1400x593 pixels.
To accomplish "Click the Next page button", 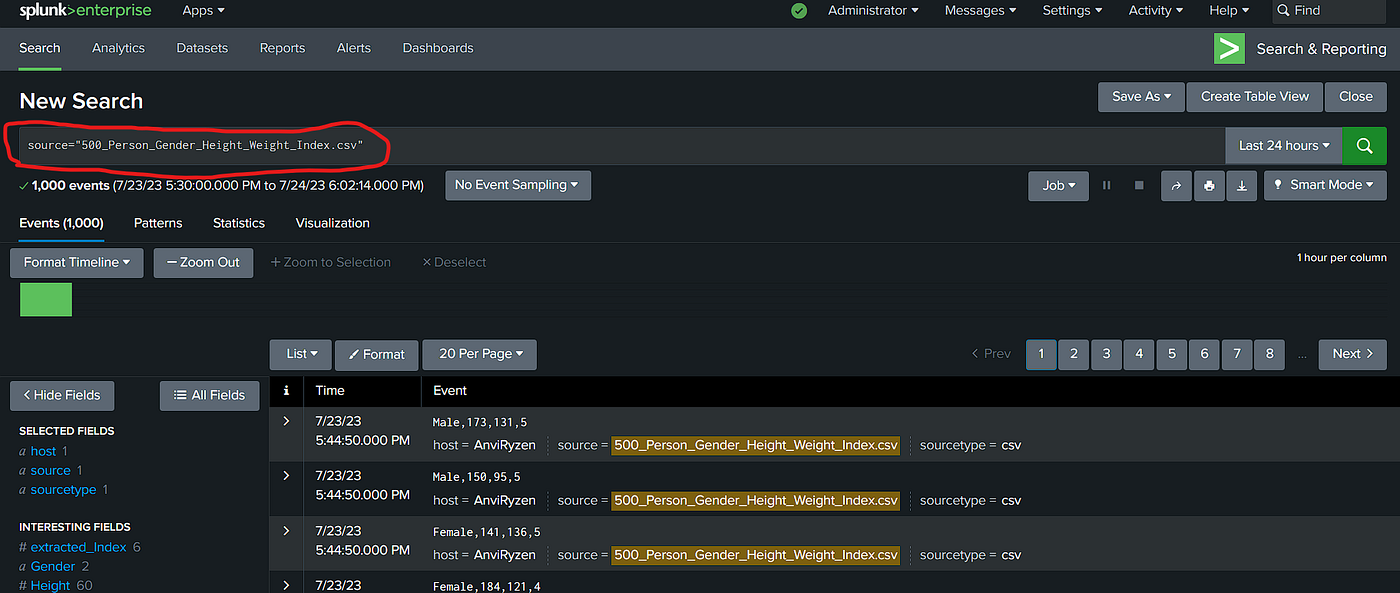I will tap(1353, 354).
